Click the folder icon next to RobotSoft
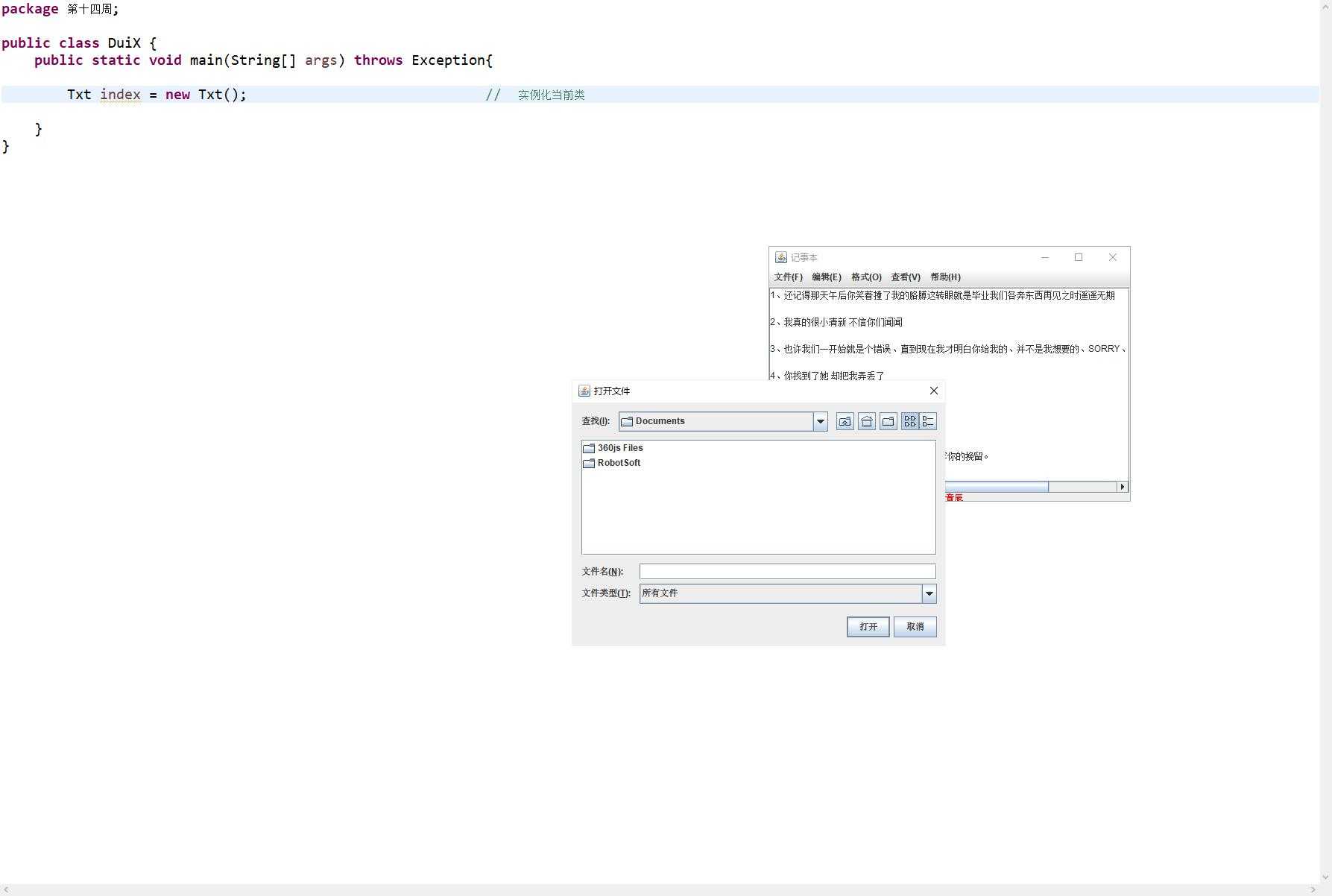The image size is (1332, 896). 589,463
